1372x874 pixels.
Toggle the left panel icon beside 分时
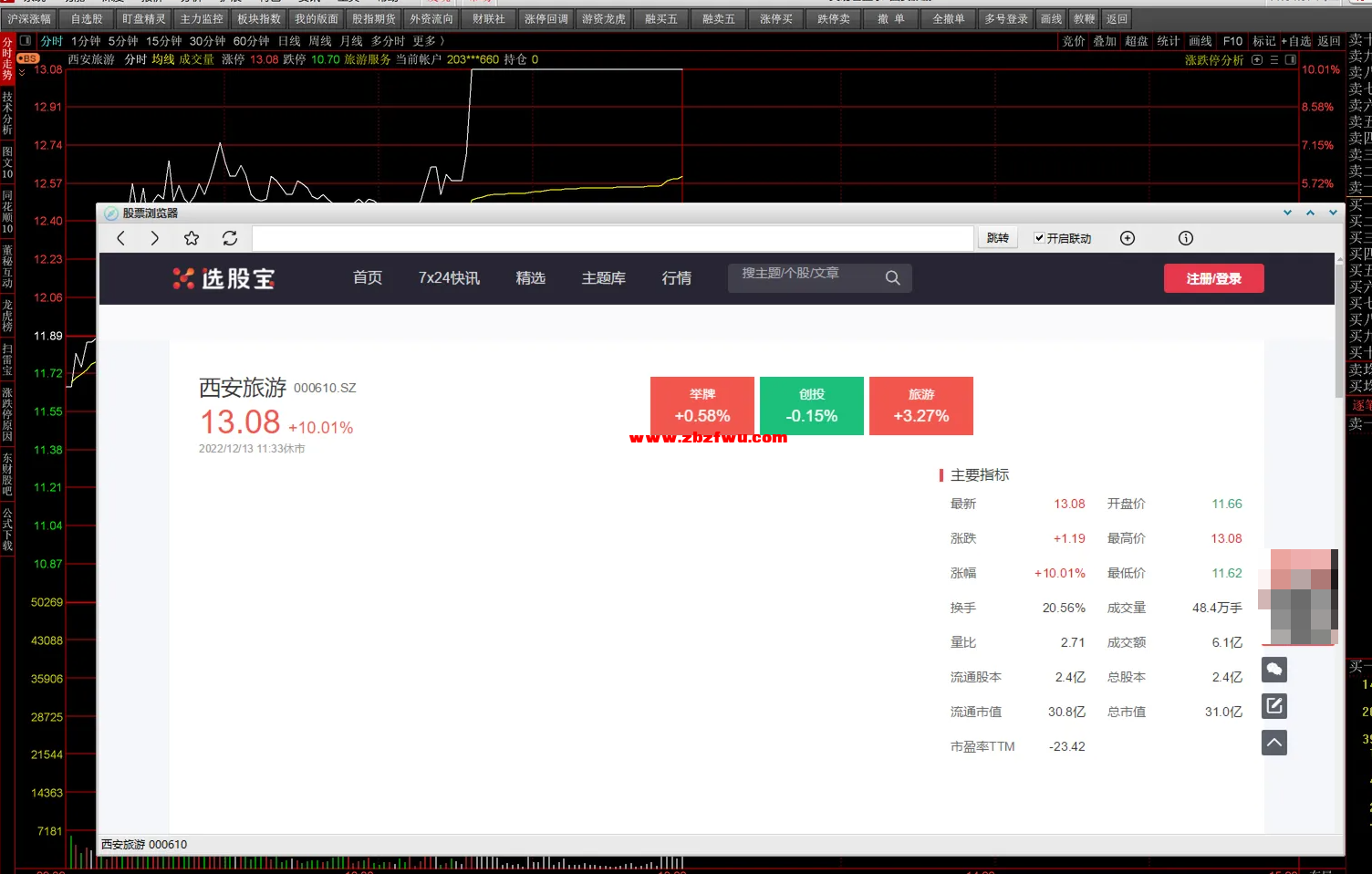coord(26,41)
